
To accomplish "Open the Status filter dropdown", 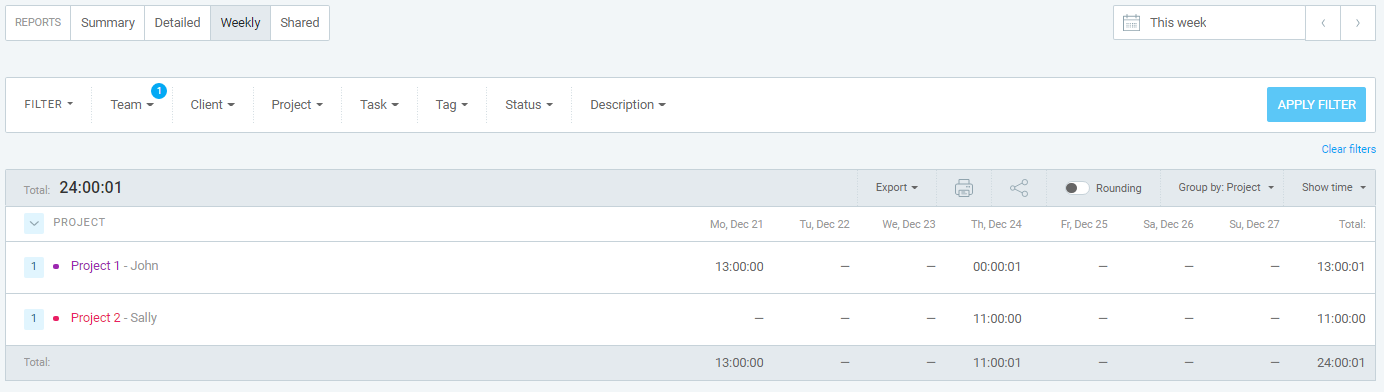I will click(x=529, y=105).
